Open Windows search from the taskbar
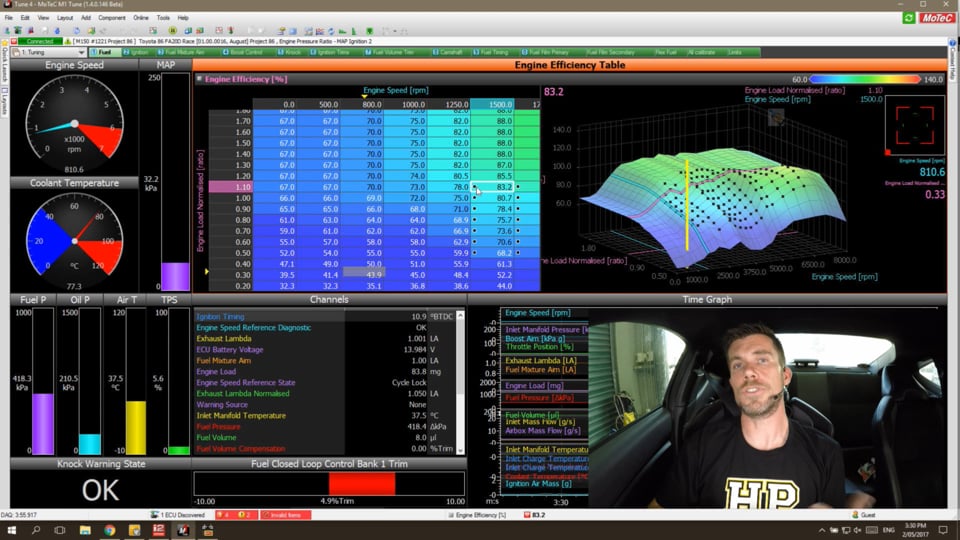Image resolution: width=960 pixels, height=540 pixels. coord(36,530)
